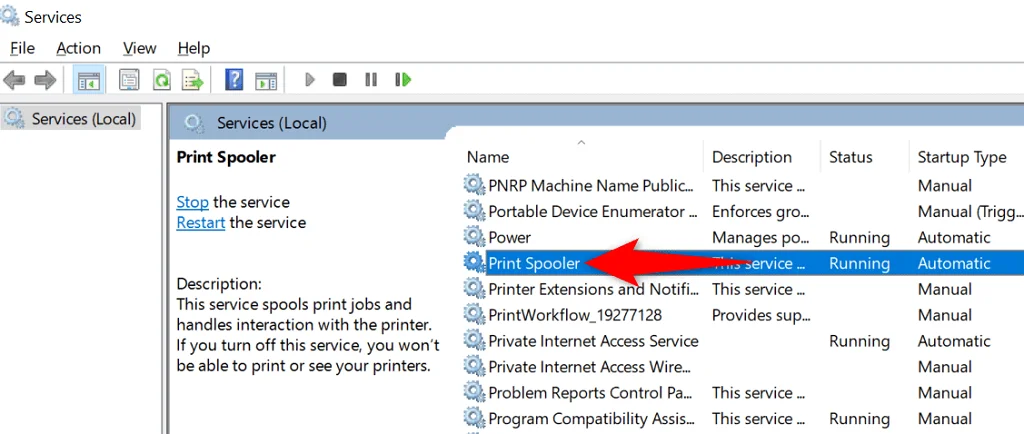Viewport: 1024px width, 434px height.
Task: Hit the Restart Service toolbar icon
Action: (x=403, y=80)
